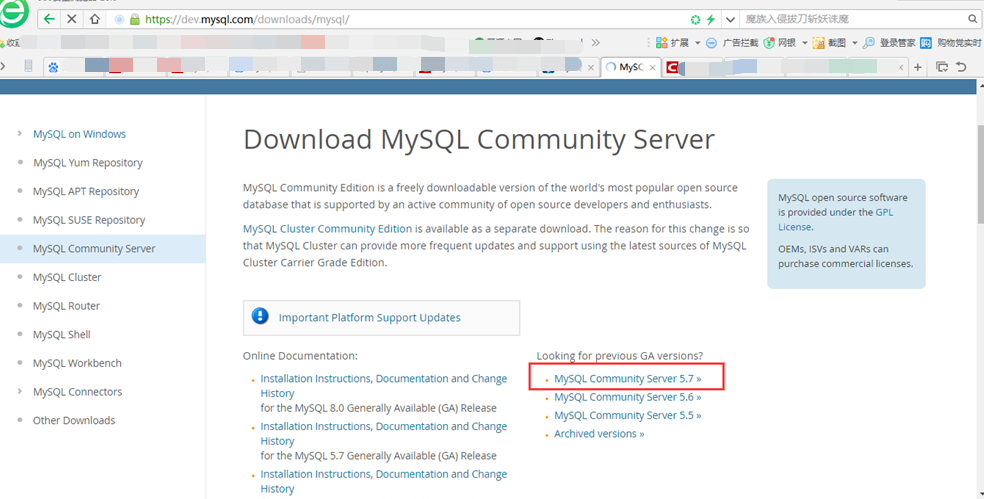Open MySQL SUSE Repository

[x=89, y=220]
